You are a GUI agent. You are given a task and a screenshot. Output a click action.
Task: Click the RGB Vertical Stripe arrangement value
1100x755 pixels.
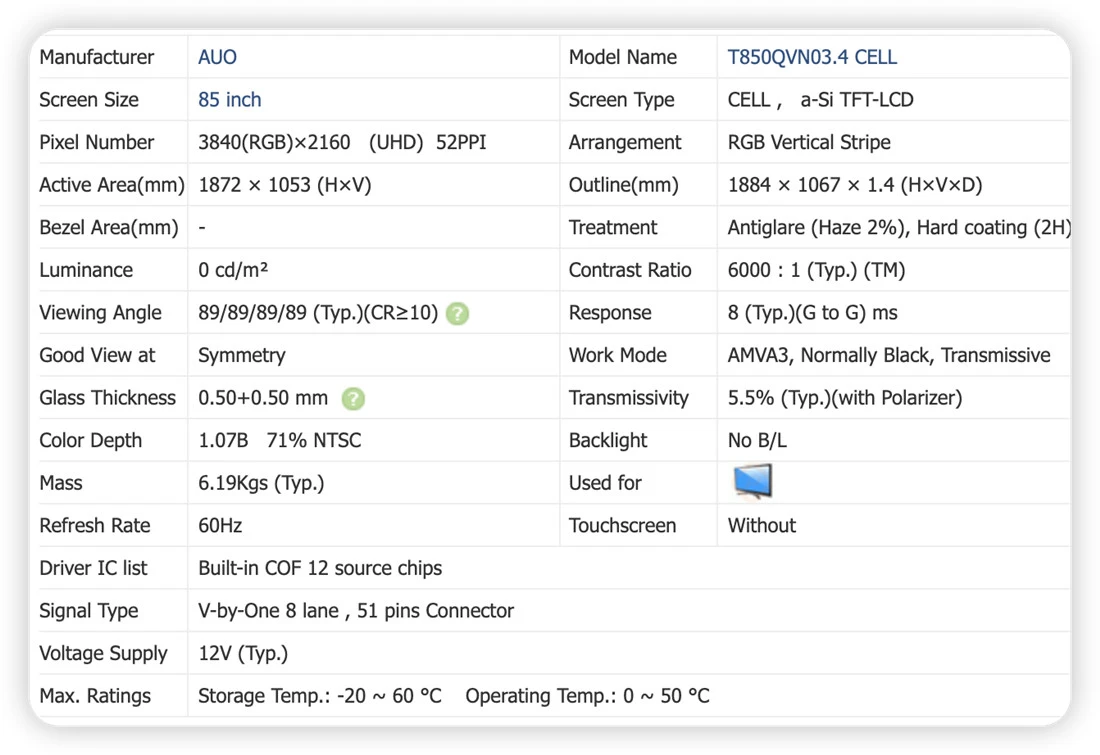click(809, 142)
